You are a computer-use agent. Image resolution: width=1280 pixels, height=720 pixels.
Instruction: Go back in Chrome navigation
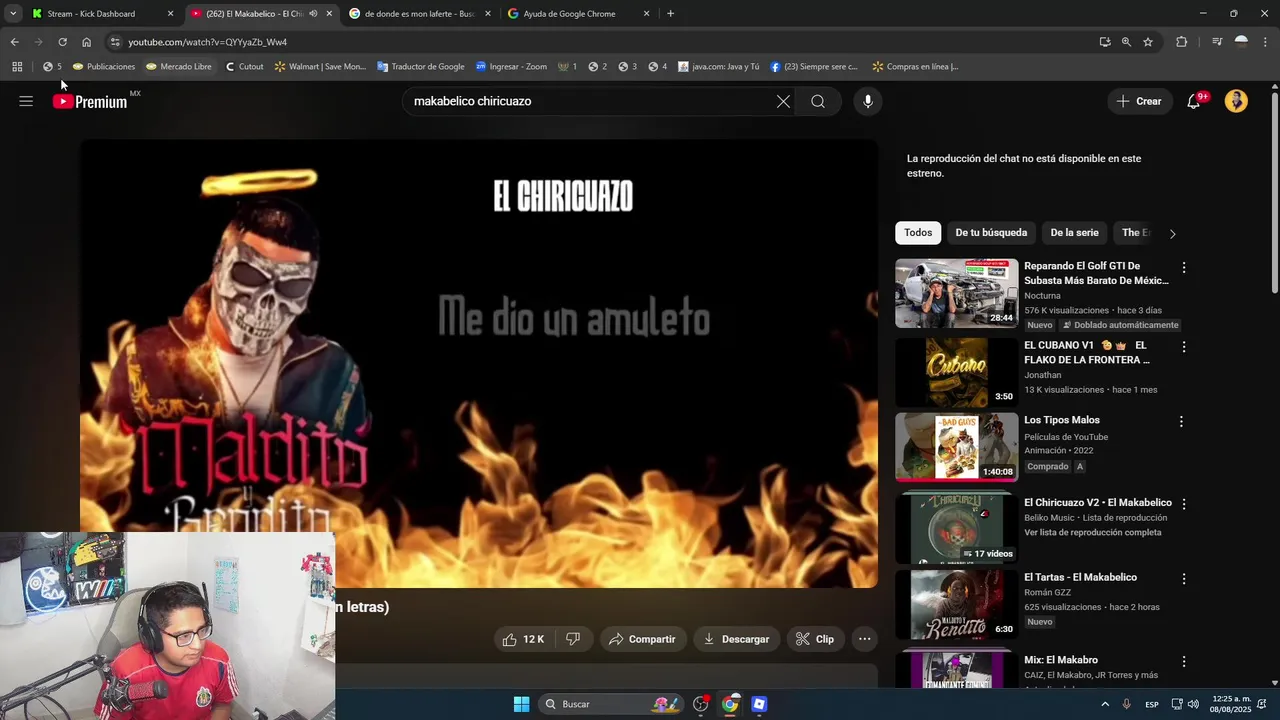click(14, 42)
